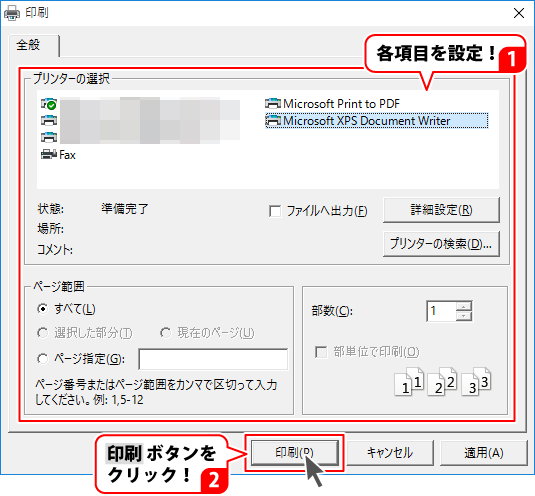
Task: Click into the page range input field
Action: (213, 359)
